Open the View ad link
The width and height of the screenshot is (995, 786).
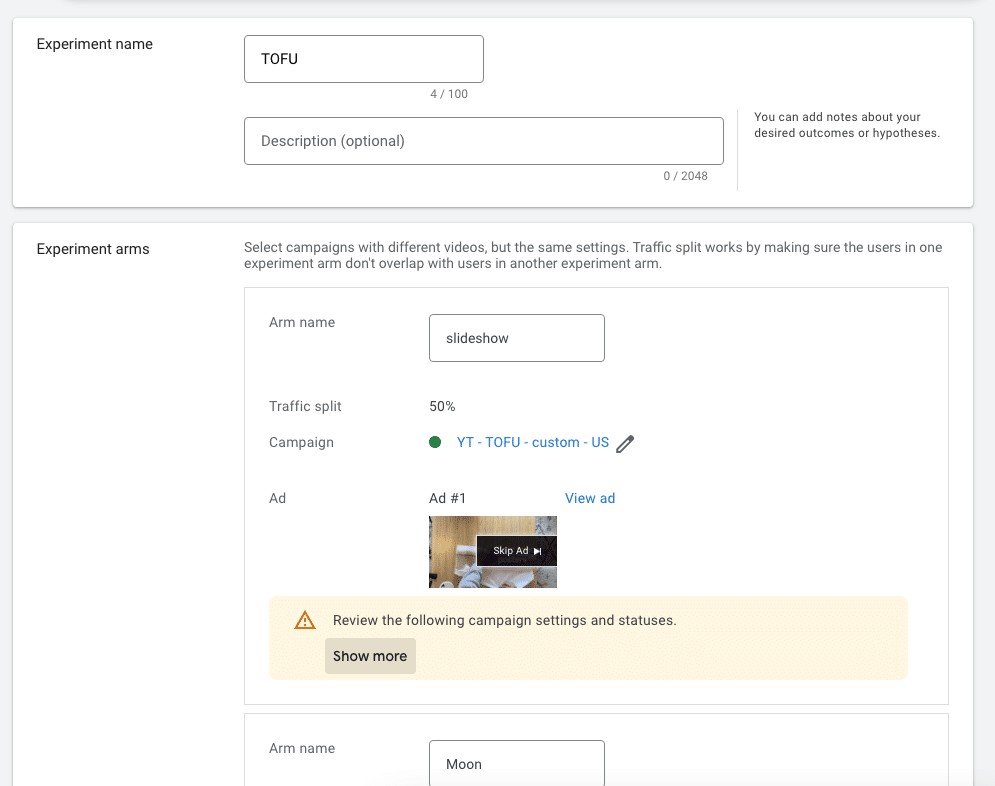[x=590, y=498]
